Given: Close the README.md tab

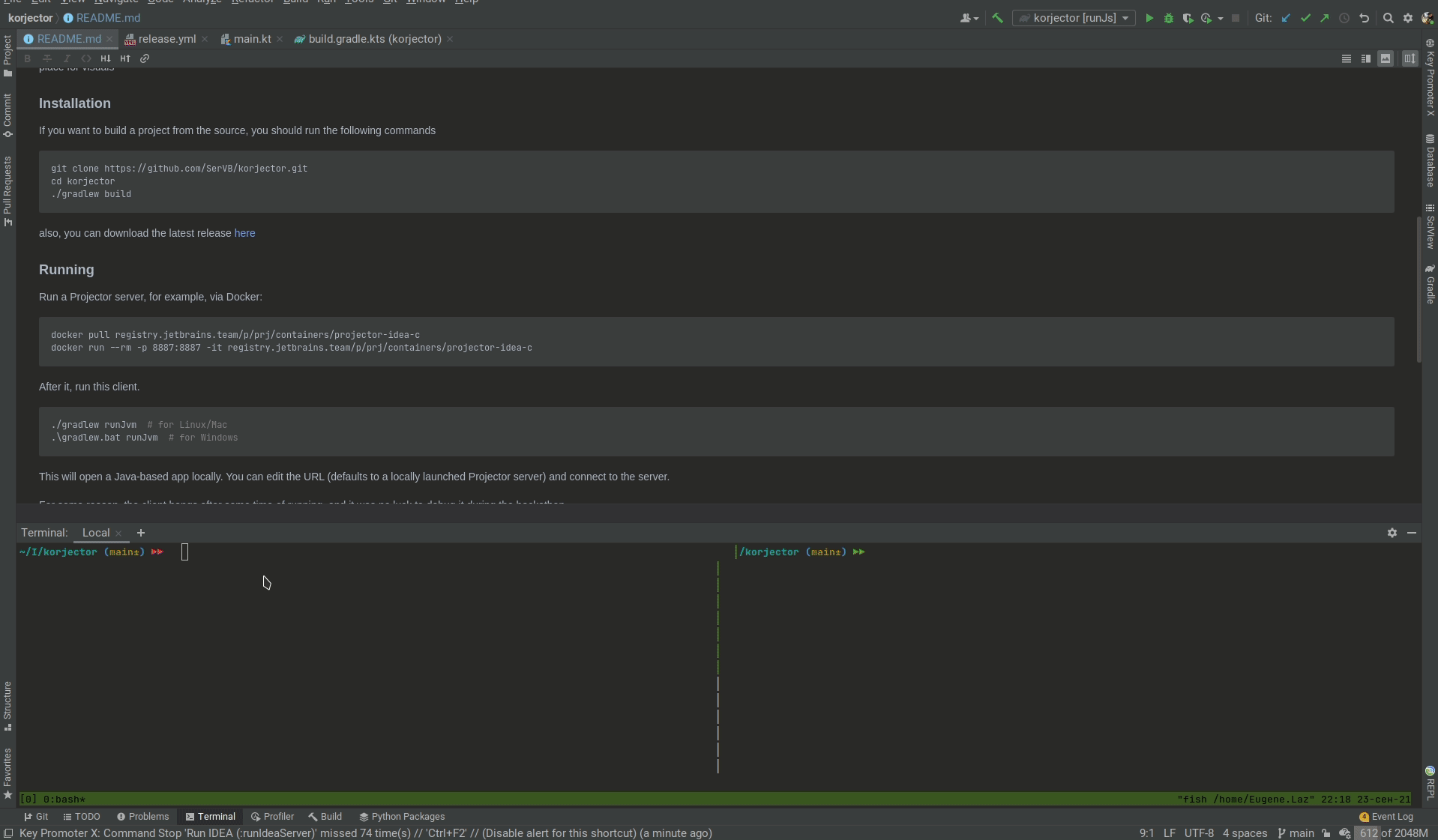Looking at the screenshot, I should click(109, 39).
